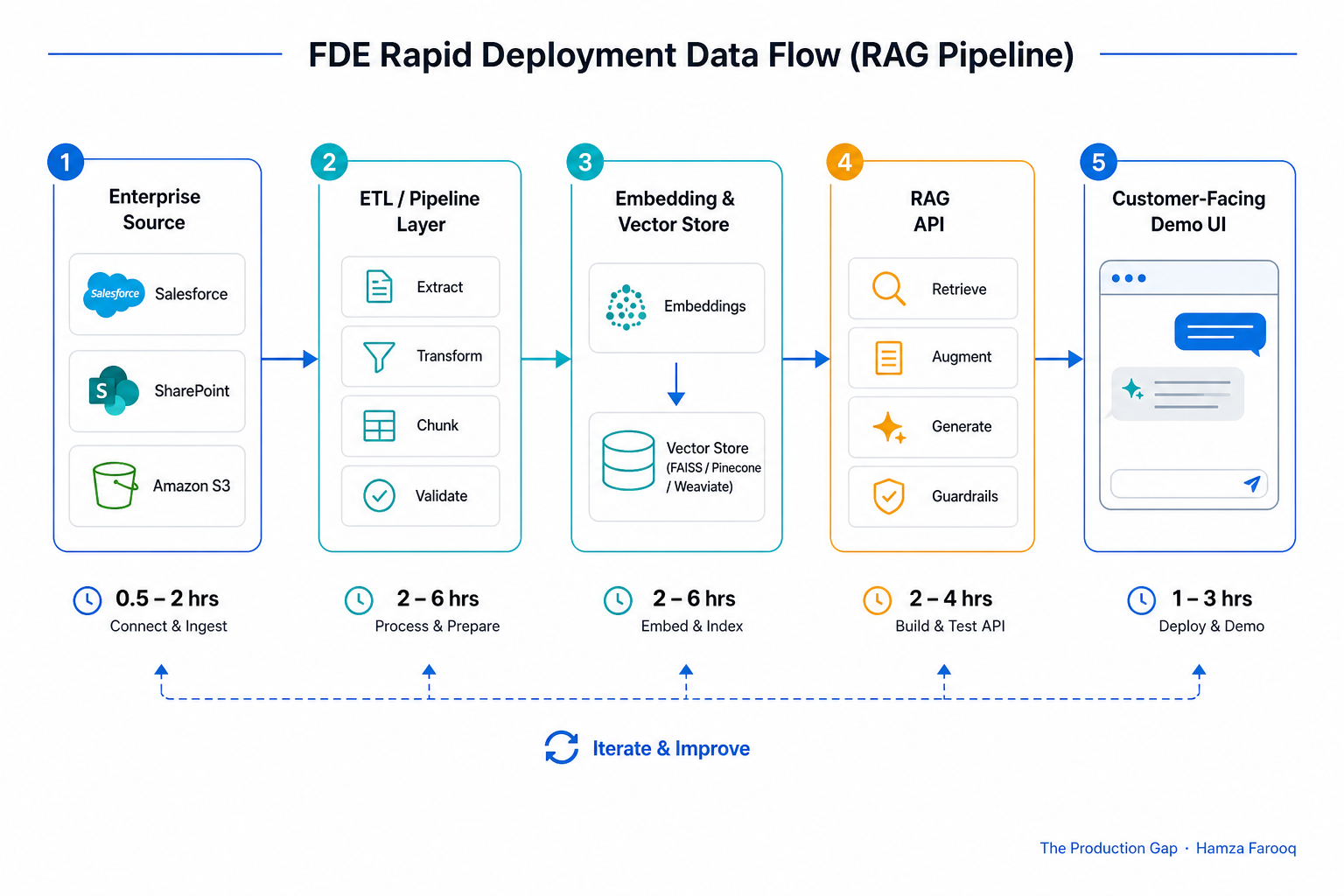
Task: Click the 2 – 4 hrs duration text
Action: tap(950, 598)
